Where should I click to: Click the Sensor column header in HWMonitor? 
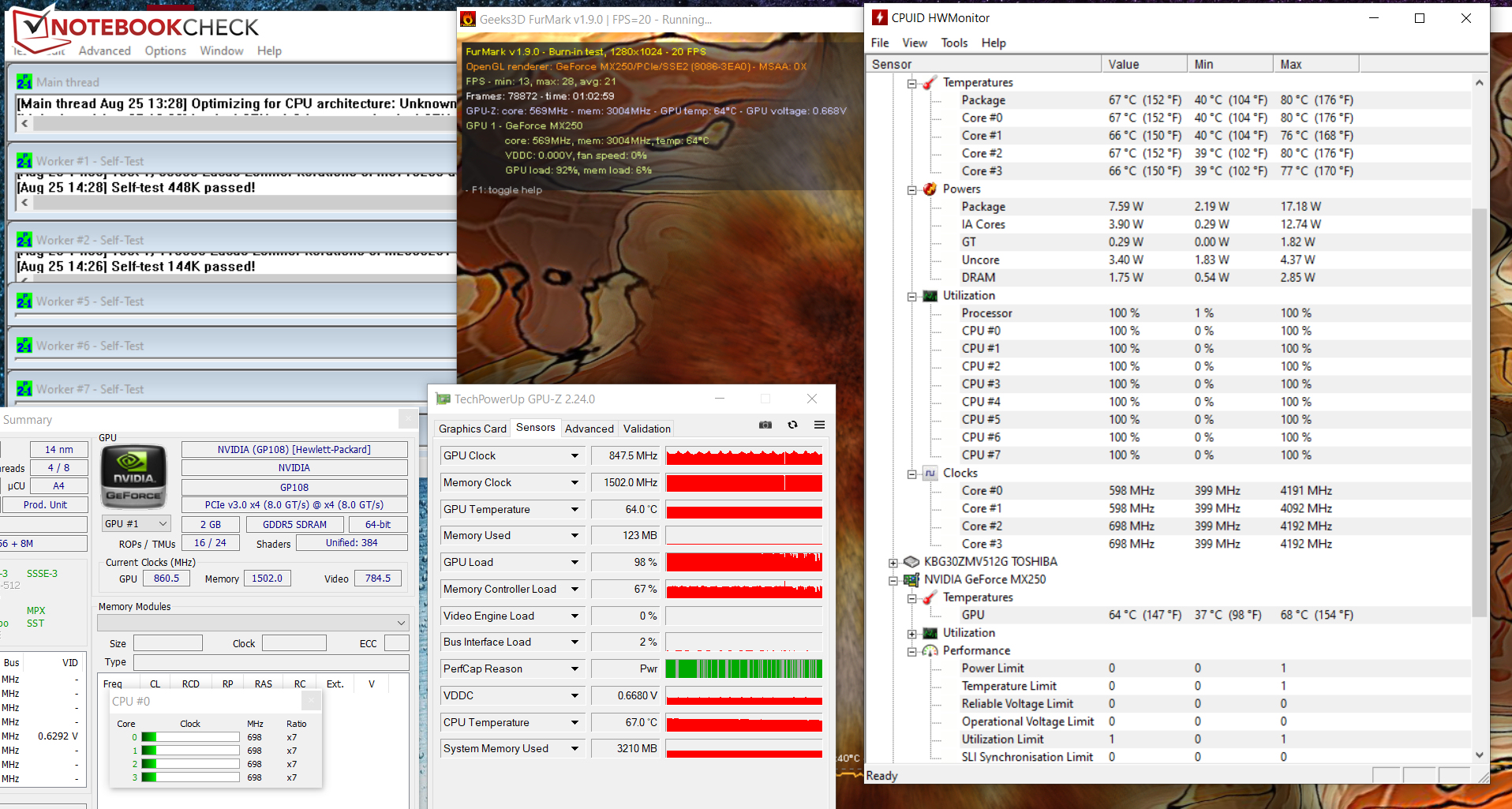983,64
